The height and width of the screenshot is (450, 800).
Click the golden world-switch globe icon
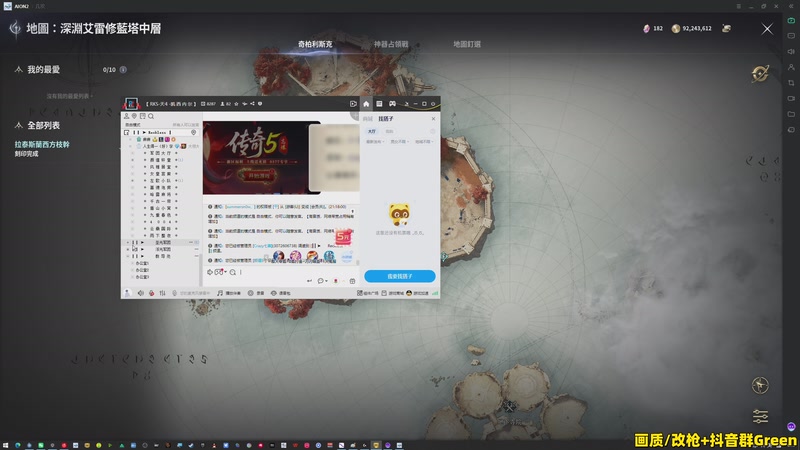(760, 73)
